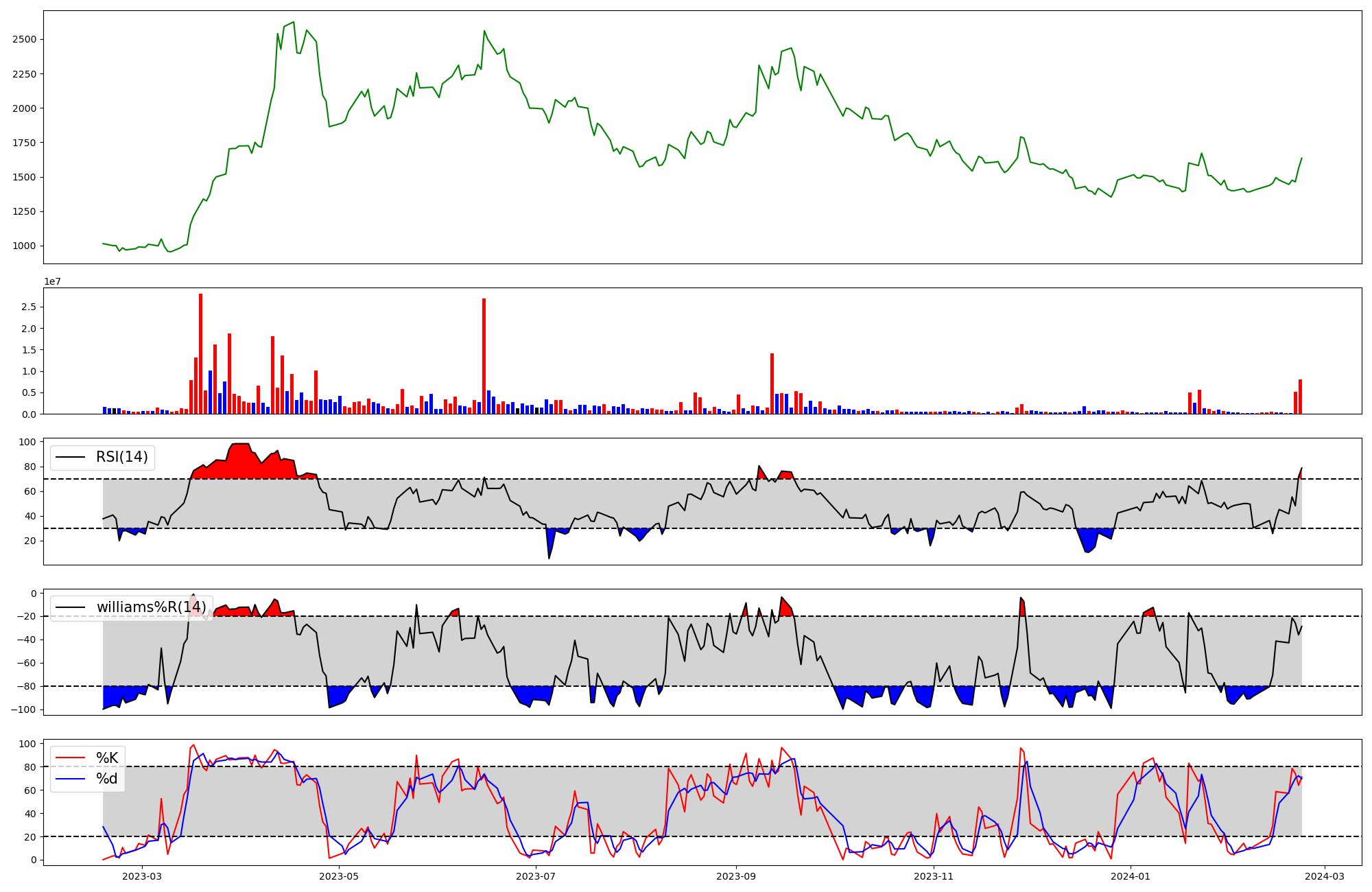The image size is (1372, 892).
Task: Click the %K legend text
Action: click(106, 758)
